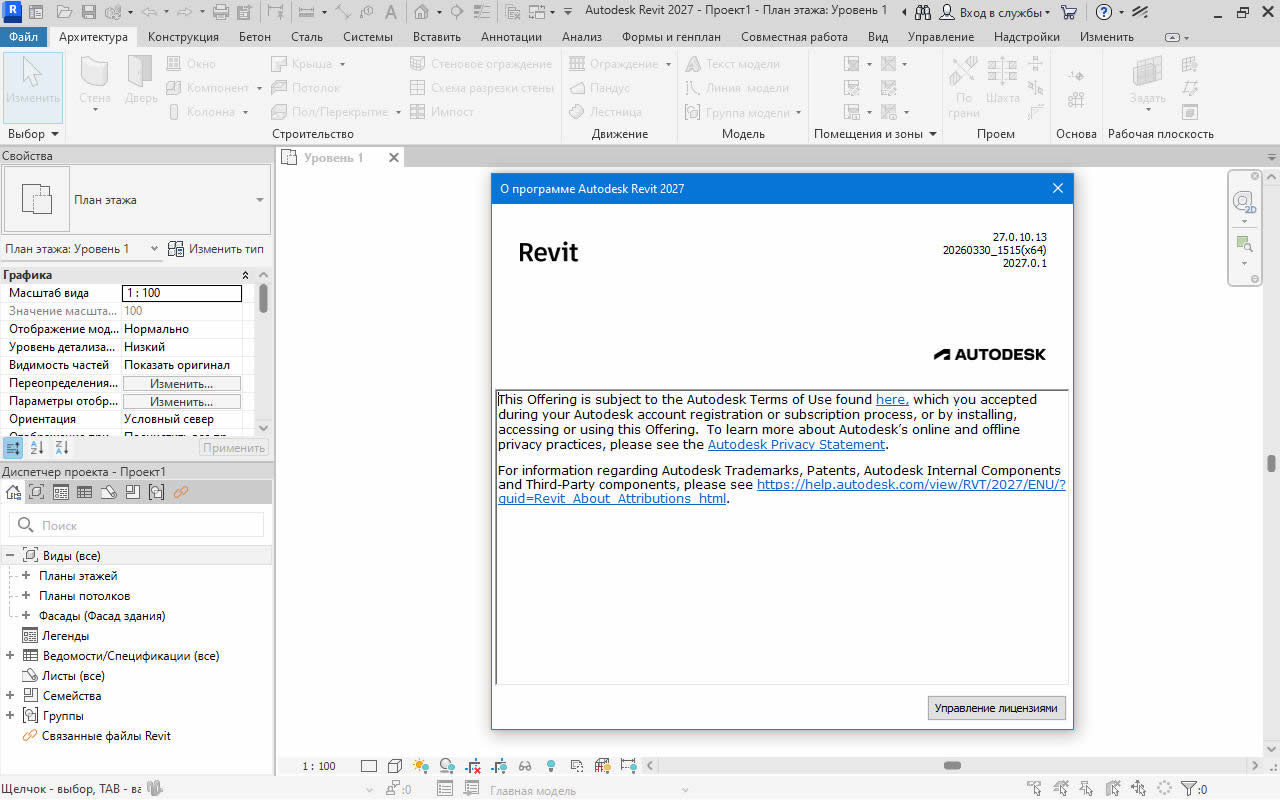Click the Print icon in quick access toolbar
This screenshot has width=1280, height=800.
pos(220,12)
